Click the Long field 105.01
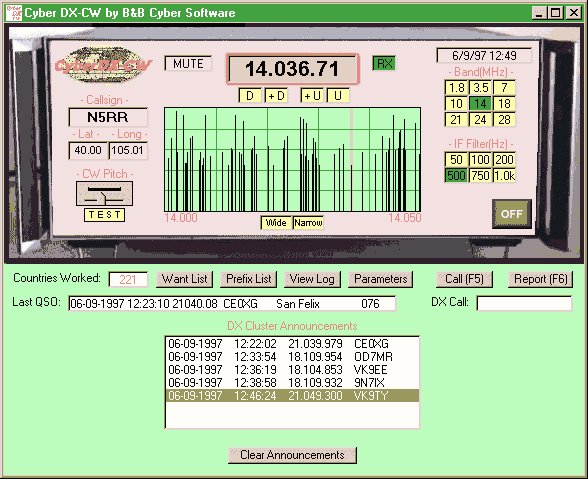Screen dimensions: 588x479 coord(128,150)
